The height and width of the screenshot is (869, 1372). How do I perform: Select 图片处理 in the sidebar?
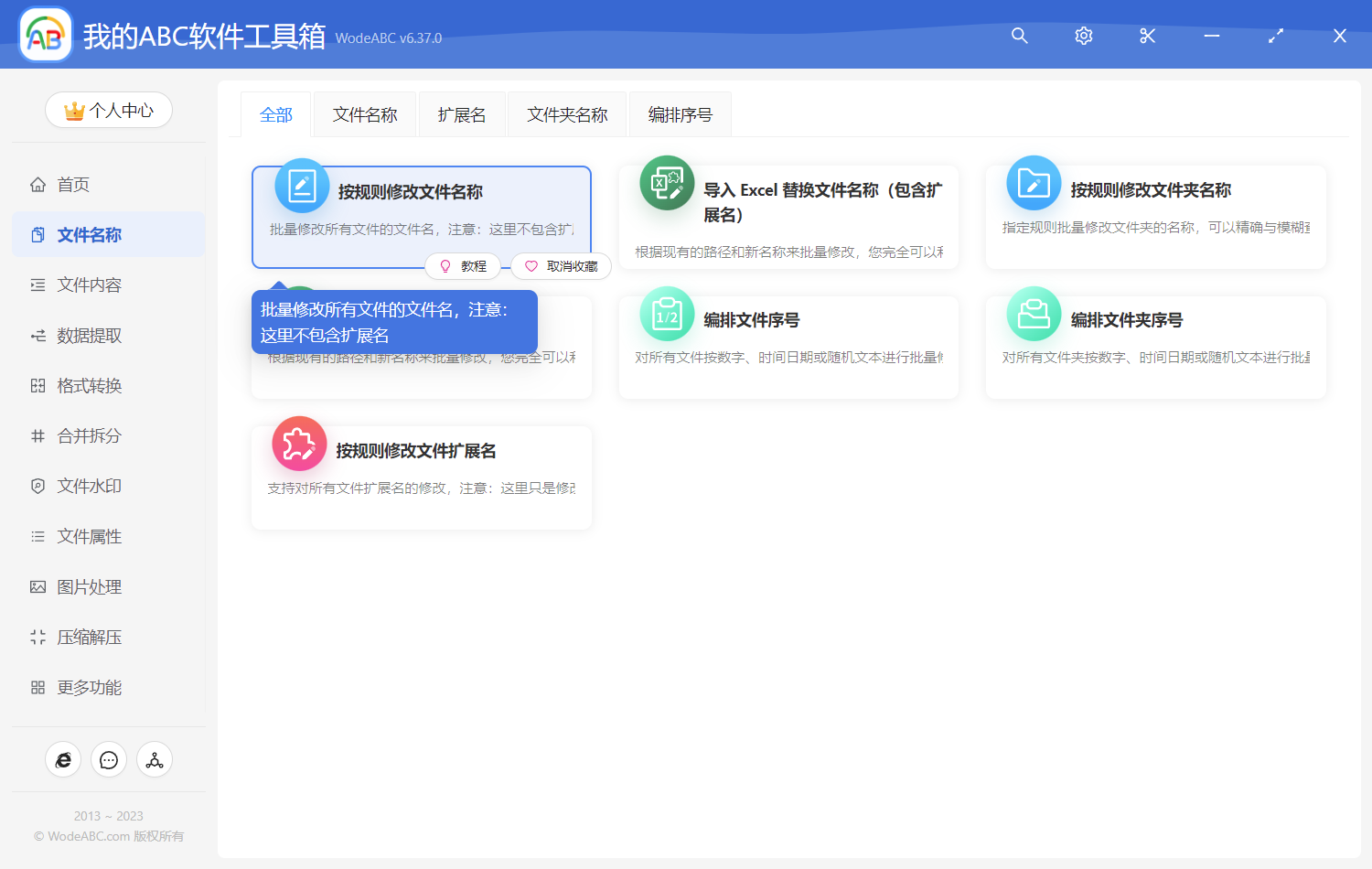[x=89, y=587]
